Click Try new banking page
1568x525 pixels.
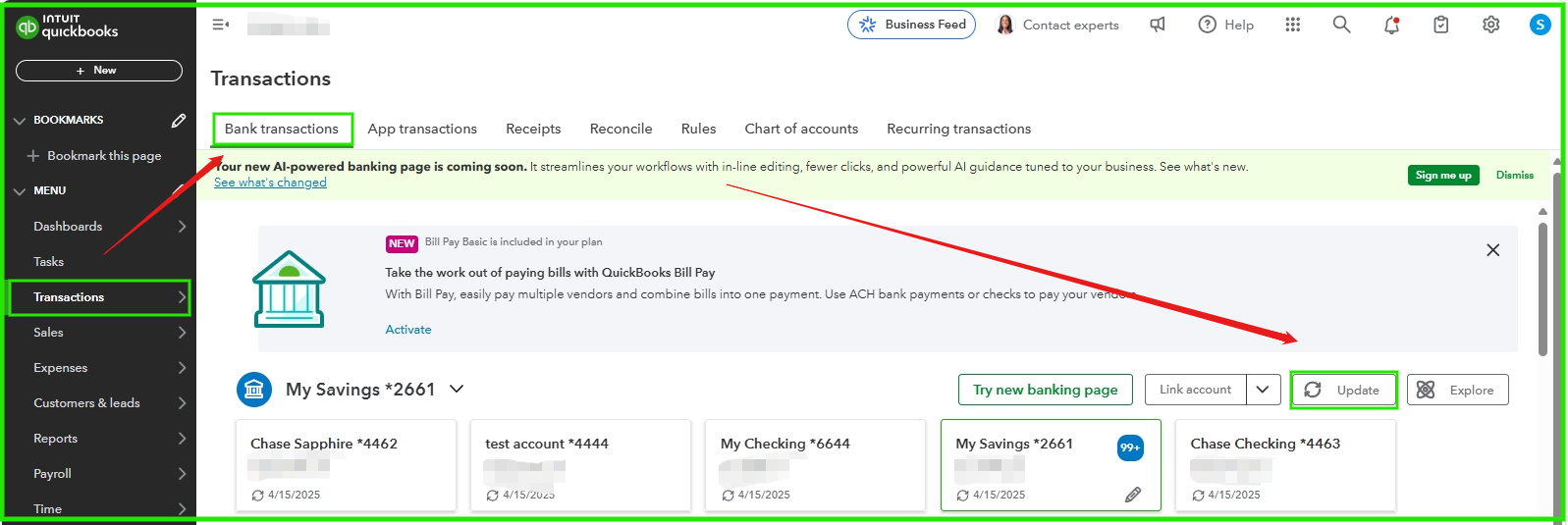coord(1045,390)
